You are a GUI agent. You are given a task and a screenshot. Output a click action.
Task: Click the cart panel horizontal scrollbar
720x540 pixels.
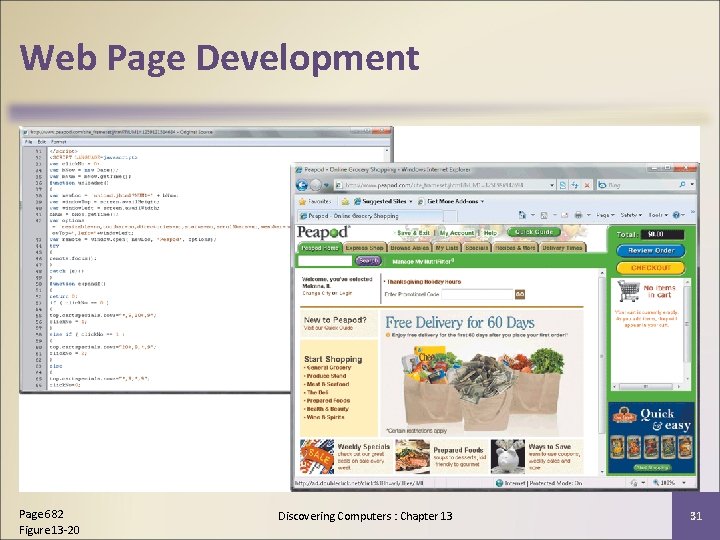point(647,387)
